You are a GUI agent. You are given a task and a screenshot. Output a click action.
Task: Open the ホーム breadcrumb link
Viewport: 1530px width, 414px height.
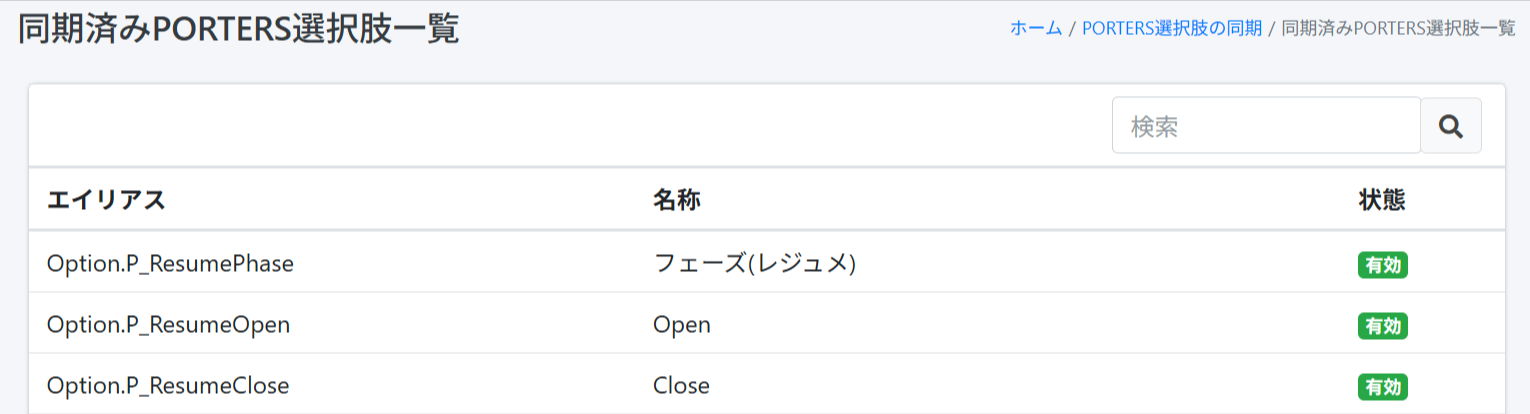pos(1035,28)
